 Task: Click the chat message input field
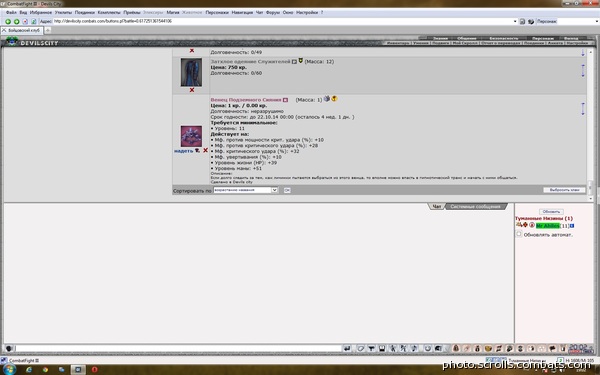pos(178,348)
